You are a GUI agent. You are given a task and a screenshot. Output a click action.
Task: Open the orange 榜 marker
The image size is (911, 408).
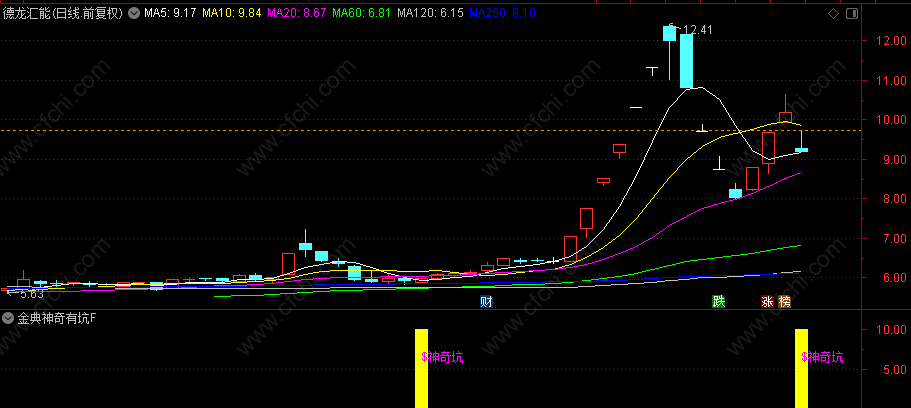(x=784, y=302)
